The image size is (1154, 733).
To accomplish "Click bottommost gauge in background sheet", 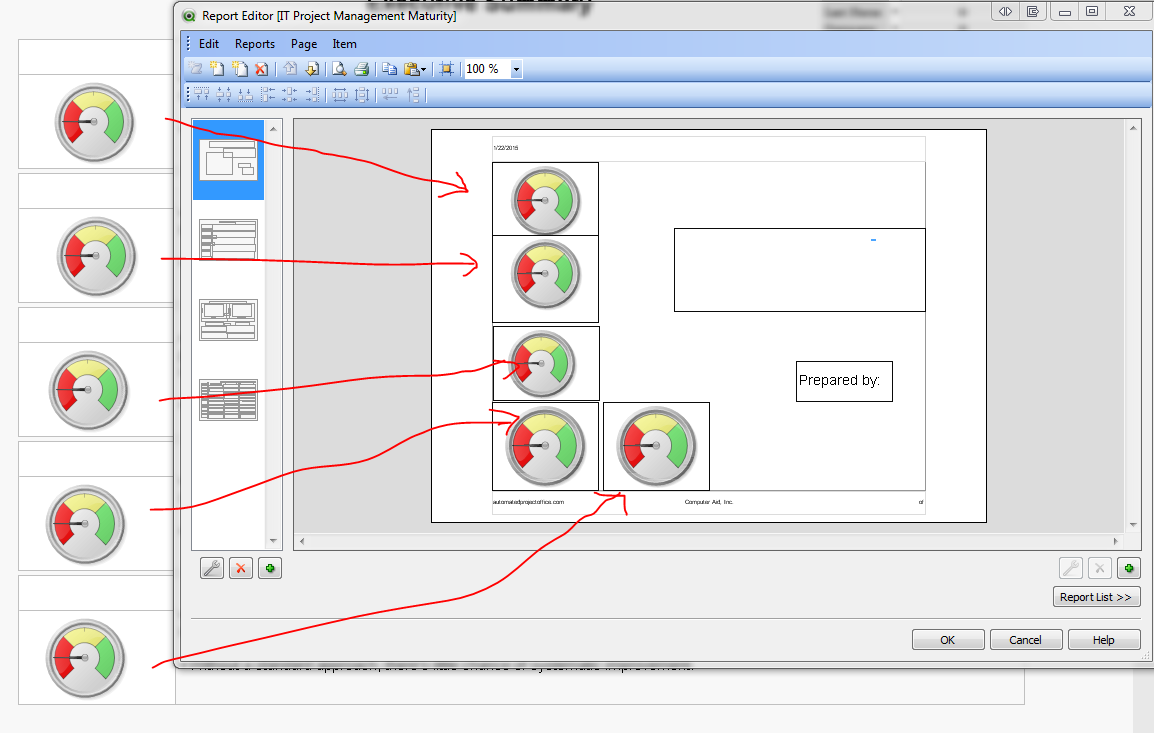I will pos(85,658).
